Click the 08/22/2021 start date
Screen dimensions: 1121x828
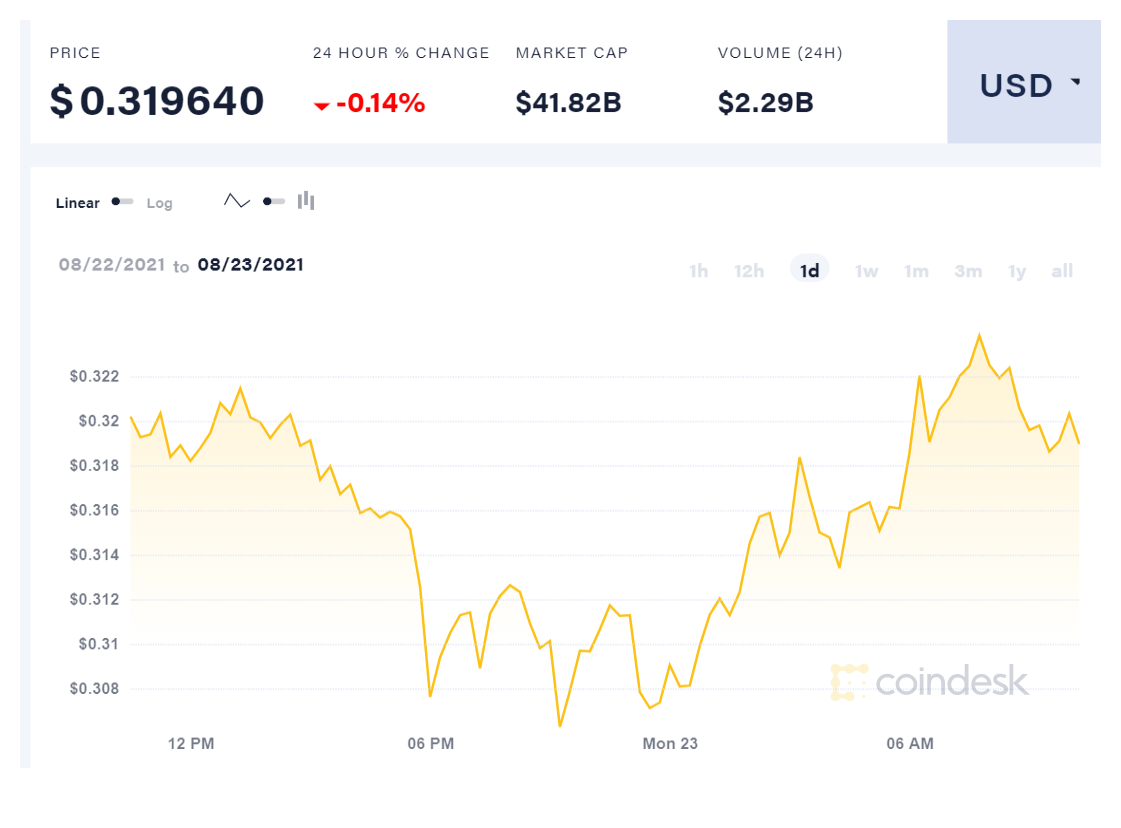(111, 265)
